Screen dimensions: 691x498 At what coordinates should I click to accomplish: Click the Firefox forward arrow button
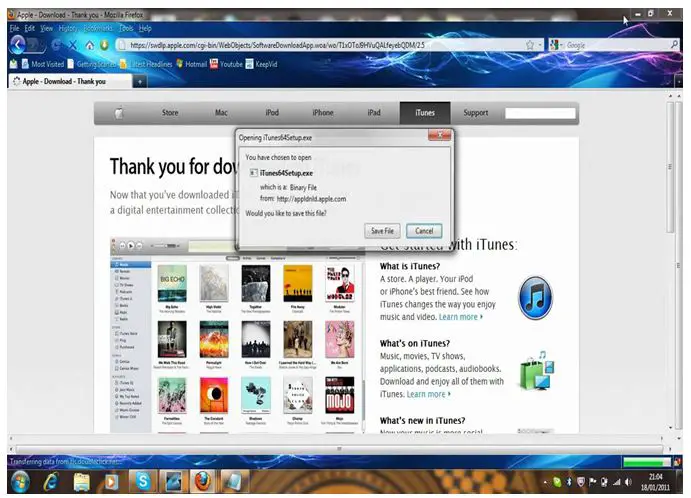pyautogui.click(x=35, y=45)
